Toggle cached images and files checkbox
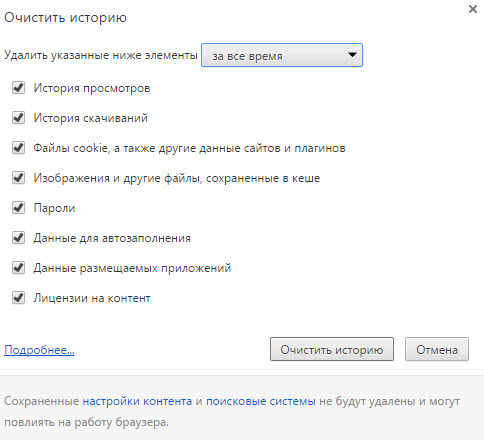484x440 pixels. click(x=18, y=178)
